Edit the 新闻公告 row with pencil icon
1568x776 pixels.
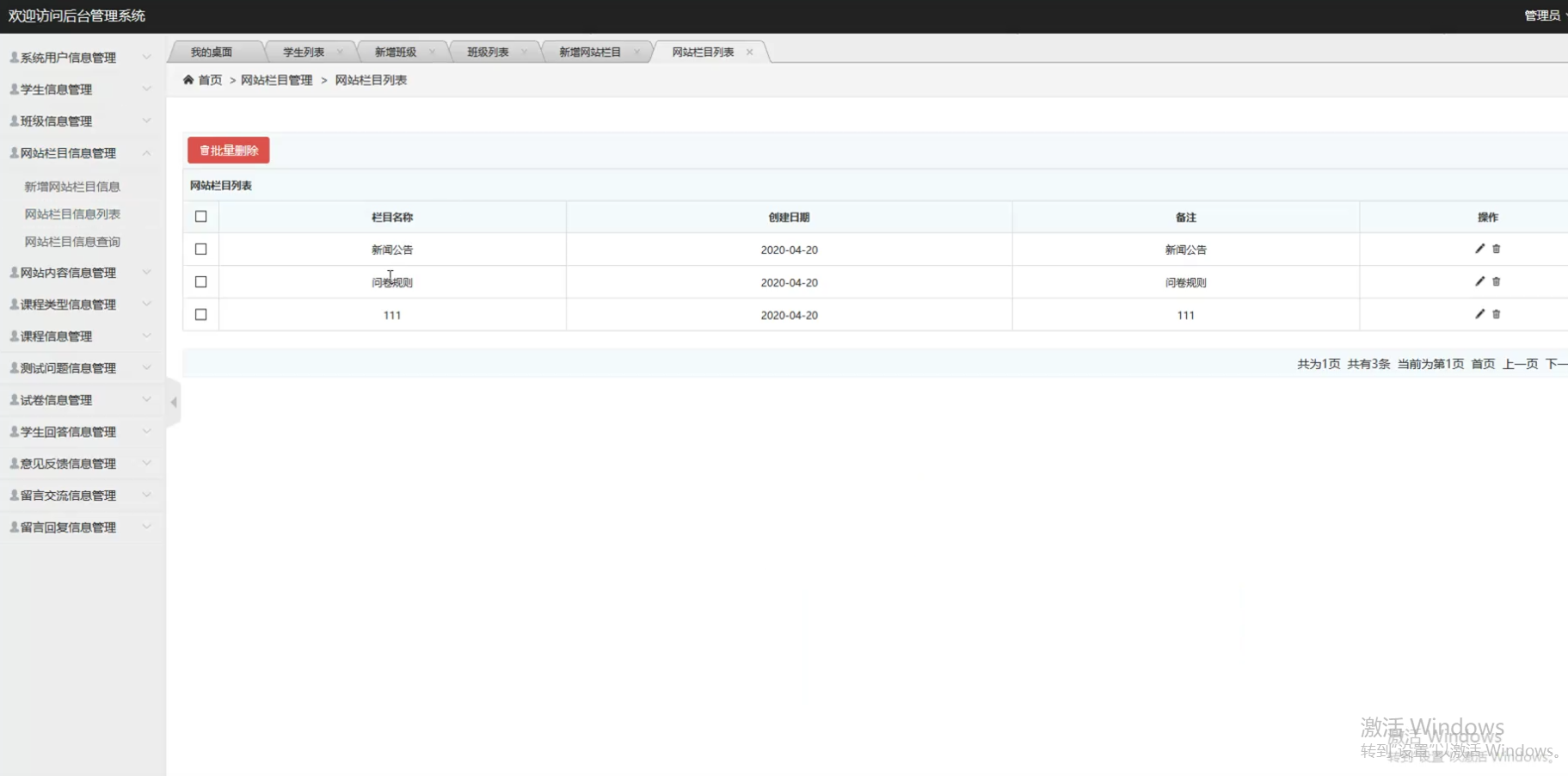pos(1479,249)
